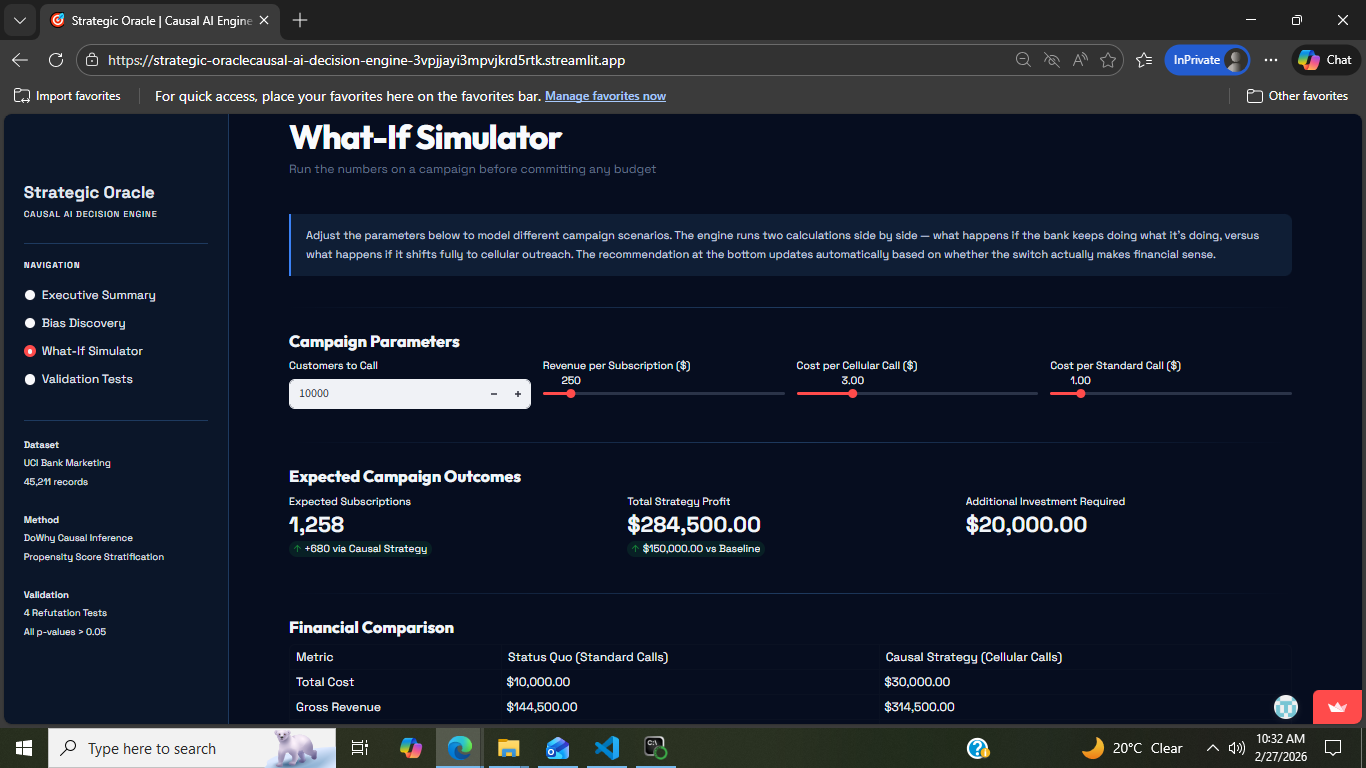The height and width of the screenshot is (768, 1366).
Task: Click the $150,000.00 vs Baseline badge
Action: [x=695, y=549]
